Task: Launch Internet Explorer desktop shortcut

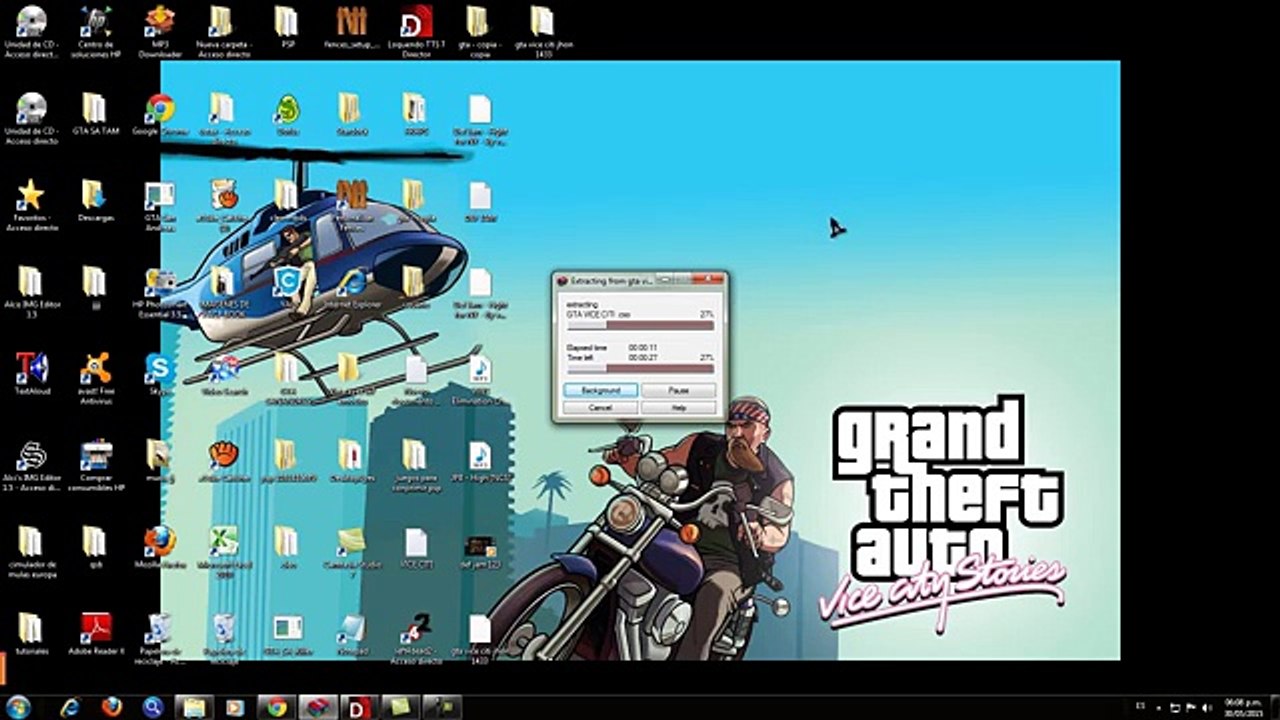Action: (352, 288)
